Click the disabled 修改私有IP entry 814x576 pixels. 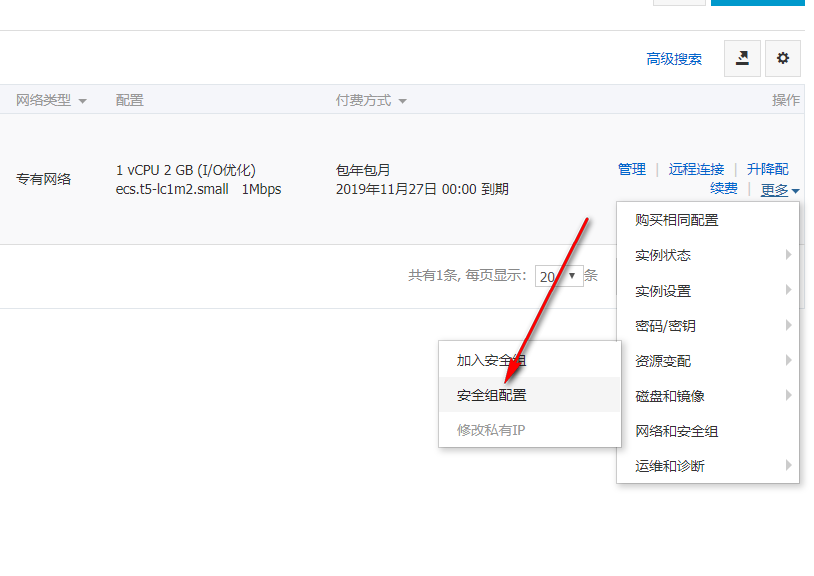point(530,430)
